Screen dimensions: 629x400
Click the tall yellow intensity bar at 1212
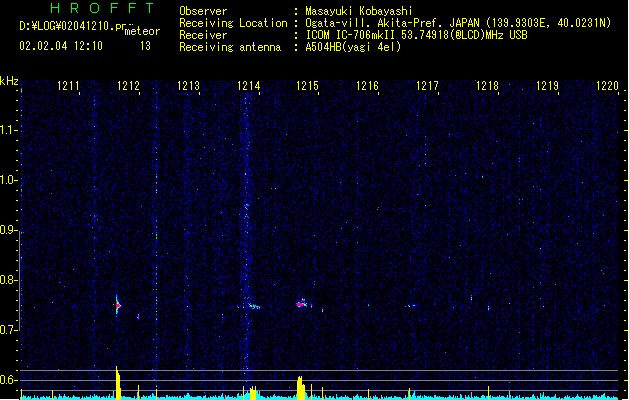coord(118,382)
